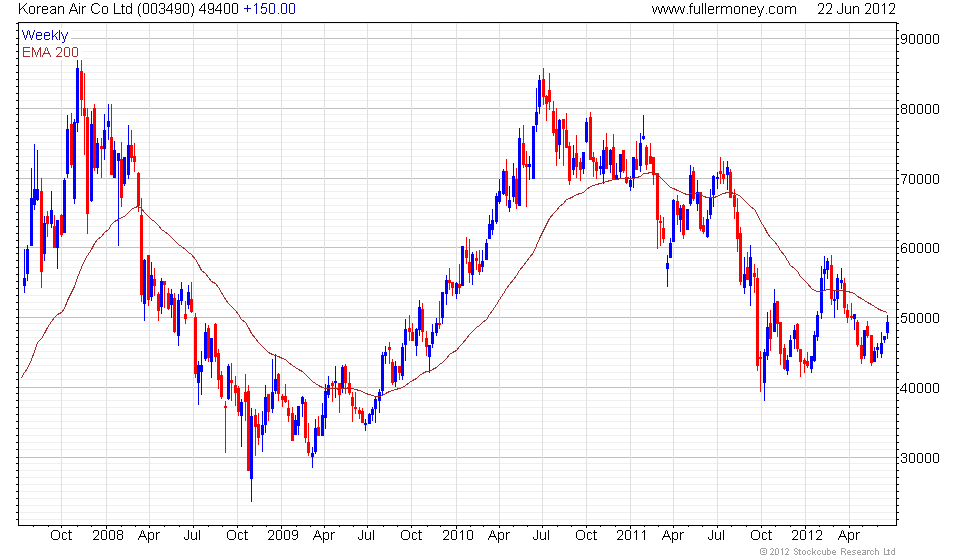Screen dimensions: 980x560
Task: Click the 2008 marker on time axis
Action: pos(106,535)
